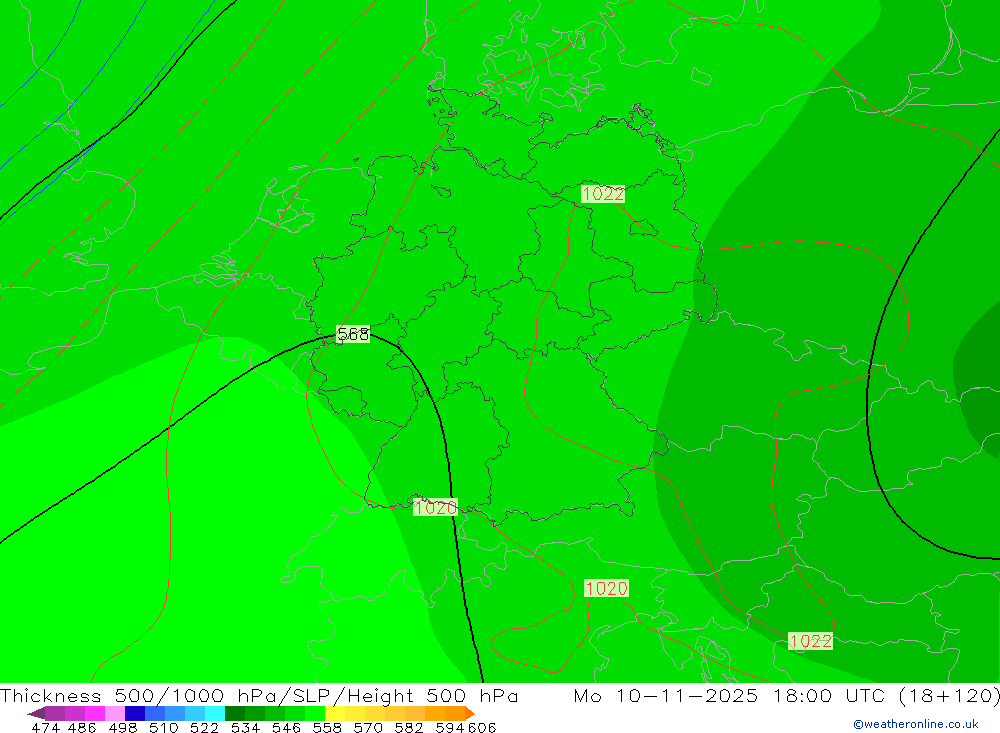Open the weatheronline.co.uk copyright link
This screenshot has height=733, width=1000.
tap(916, 724)
